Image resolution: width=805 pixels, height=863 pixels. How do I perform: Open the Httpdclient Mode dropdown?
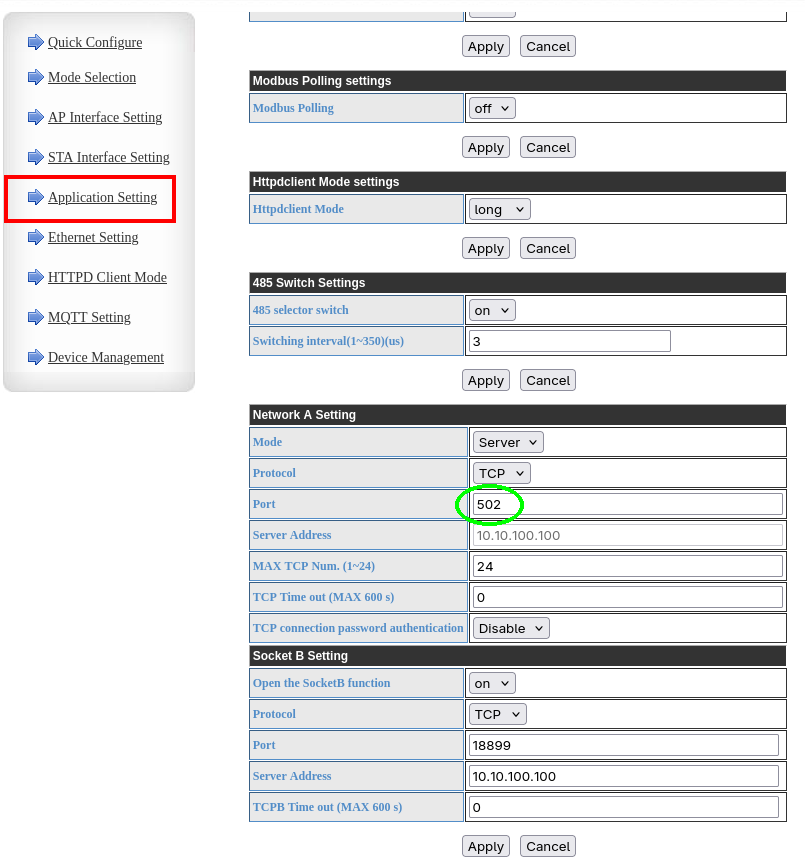click(499, 209)
